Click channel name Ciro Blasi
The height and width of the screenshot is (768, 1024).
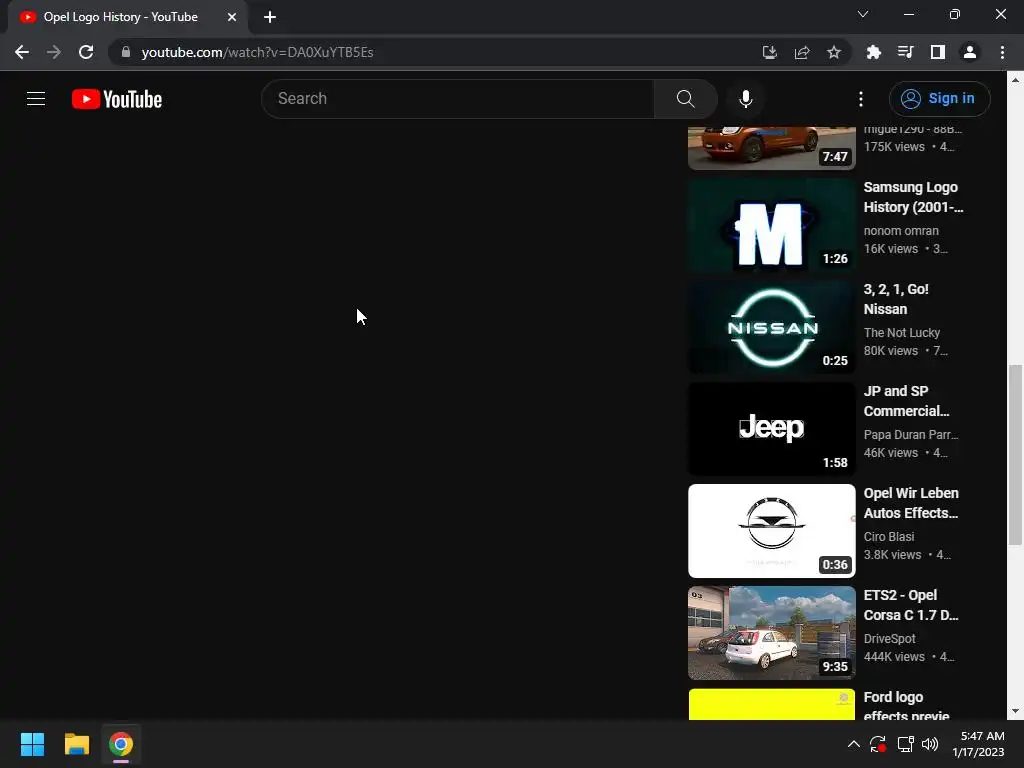pos(888,536)
